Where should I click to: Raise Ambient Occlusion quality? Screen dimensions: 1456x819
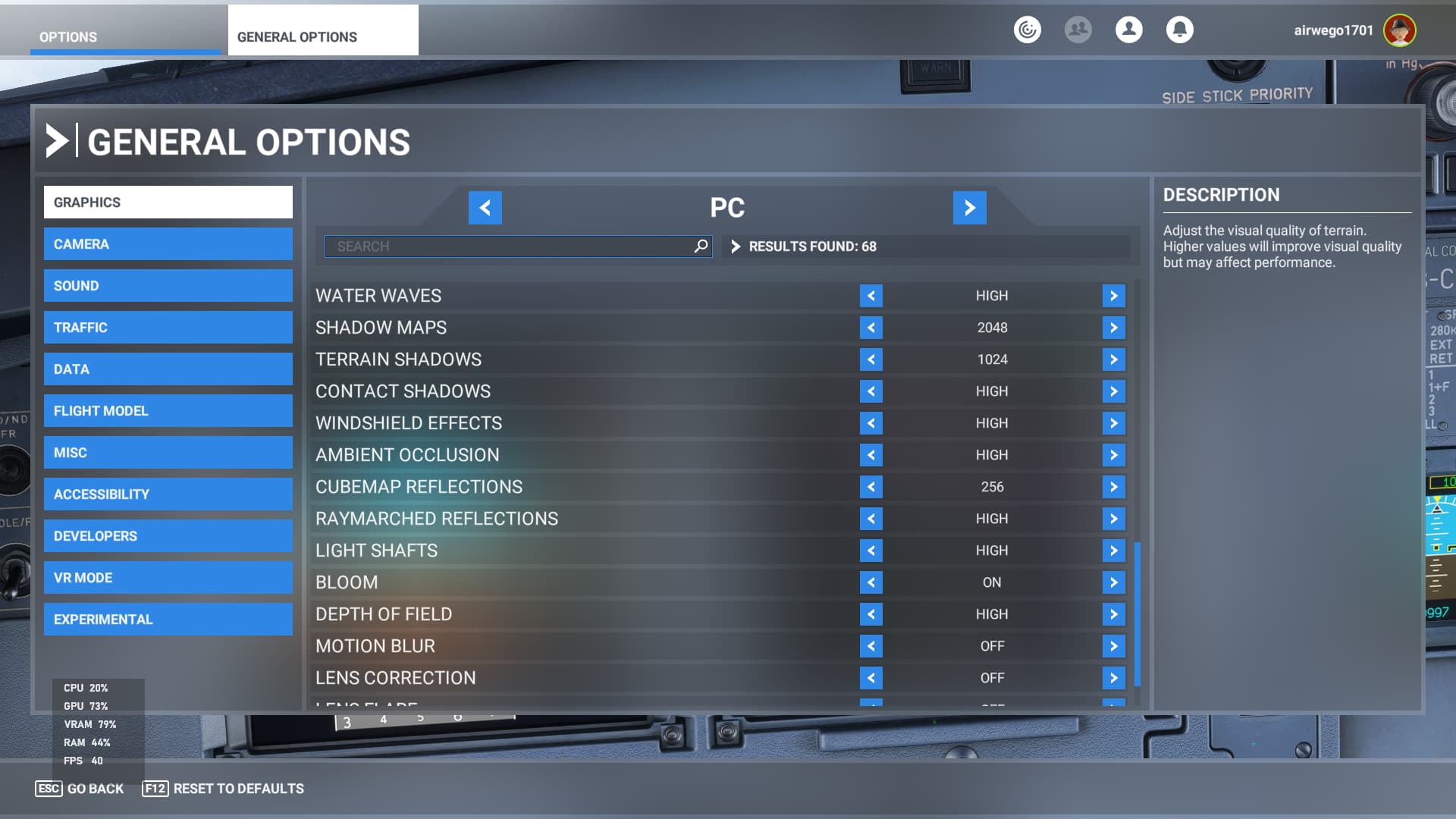pyautogui.click(x=1114, y=455)
